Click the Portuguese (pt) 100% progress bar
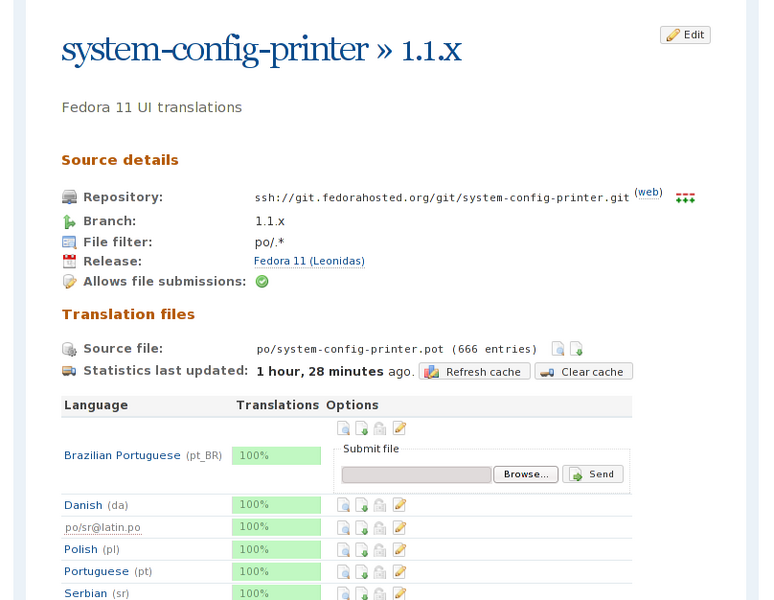The image size is (774, 600). coord(276,572)
